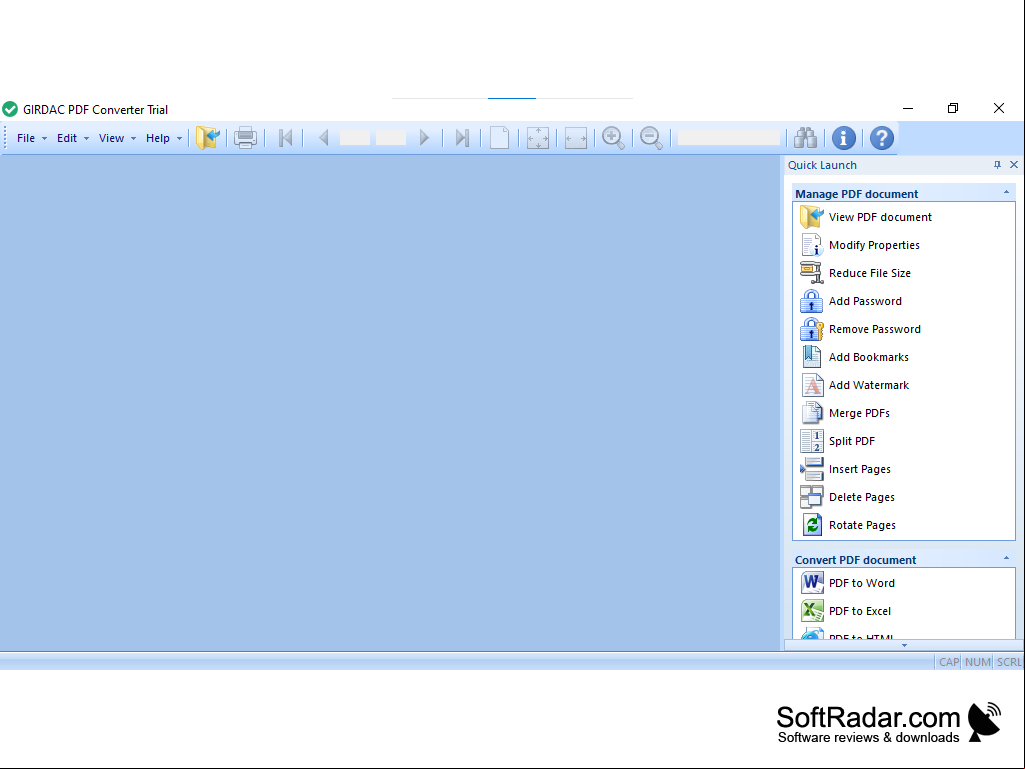
Task: Click the Open file folder toolbar icon
Action: 207,138
